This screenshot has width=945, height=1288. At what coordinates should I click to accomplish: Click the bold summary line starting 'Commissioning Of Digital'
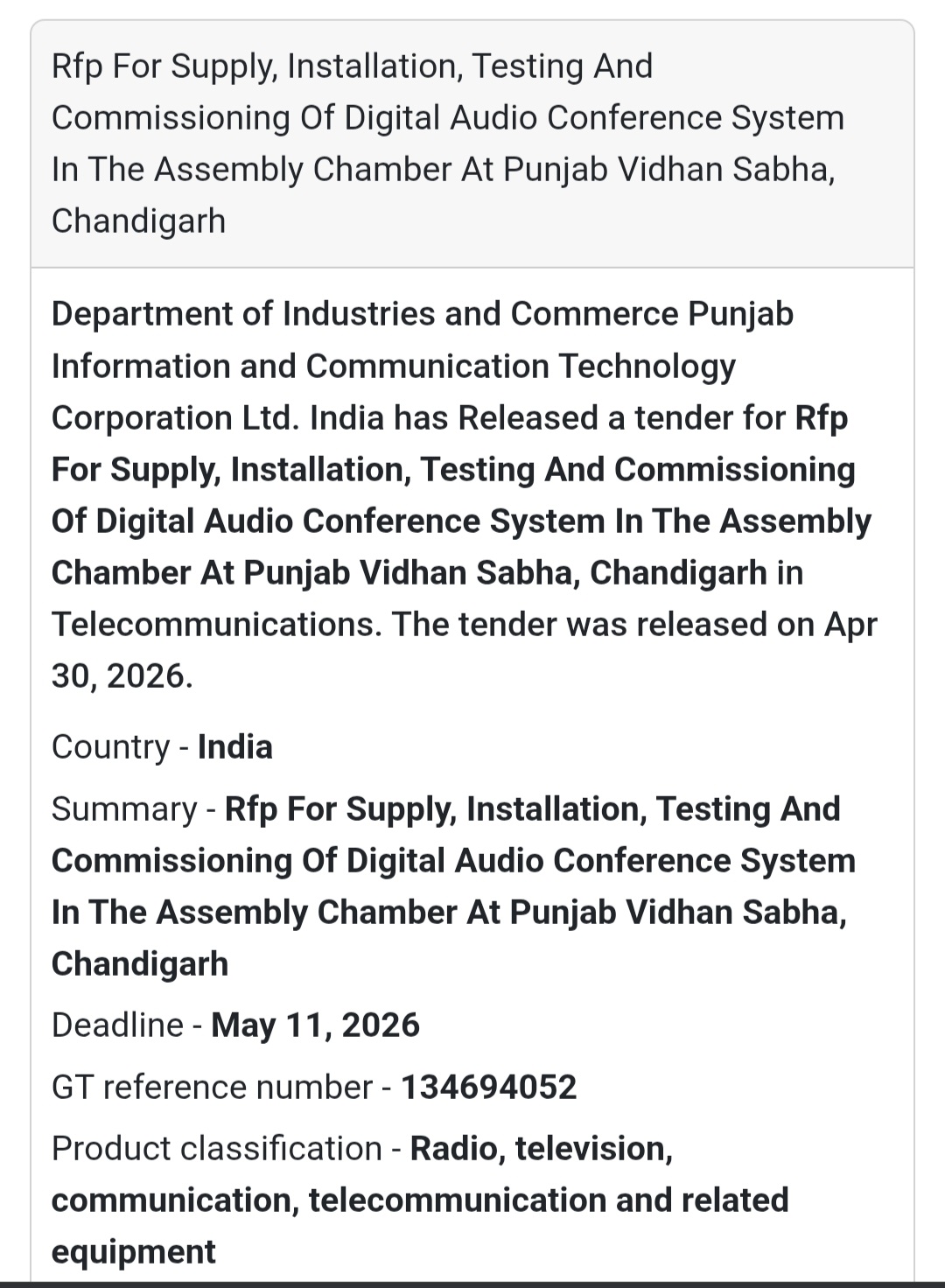click(453, 861)
